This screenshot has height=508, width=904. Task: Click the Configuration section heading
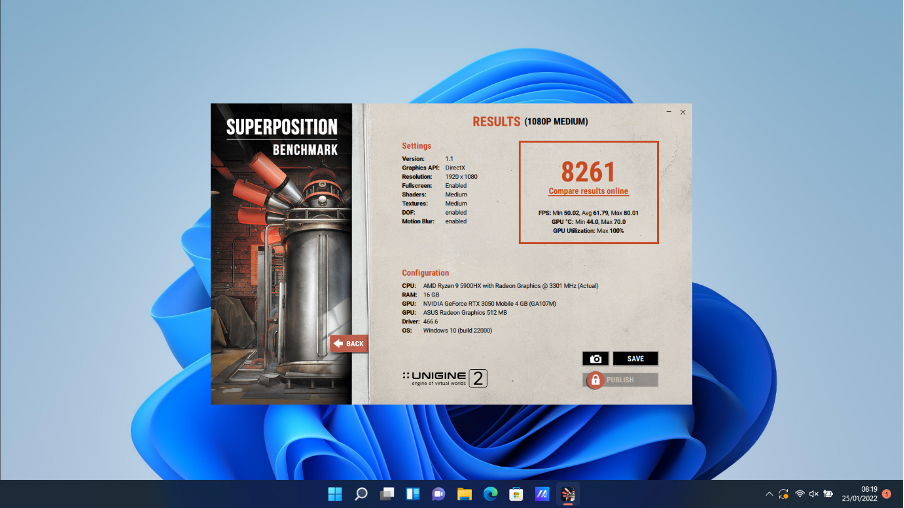point(425,273)
